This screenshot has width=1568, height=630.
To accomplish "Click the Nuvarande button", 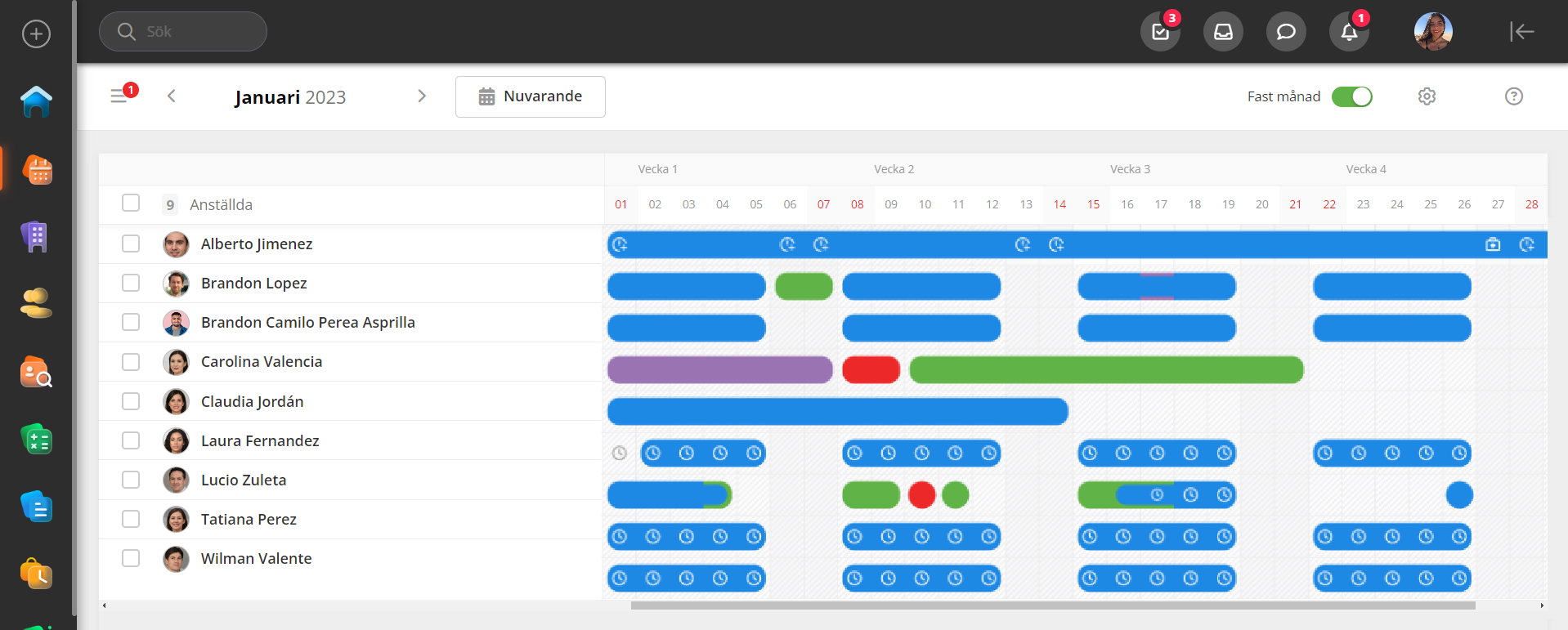I will point(530,96).
